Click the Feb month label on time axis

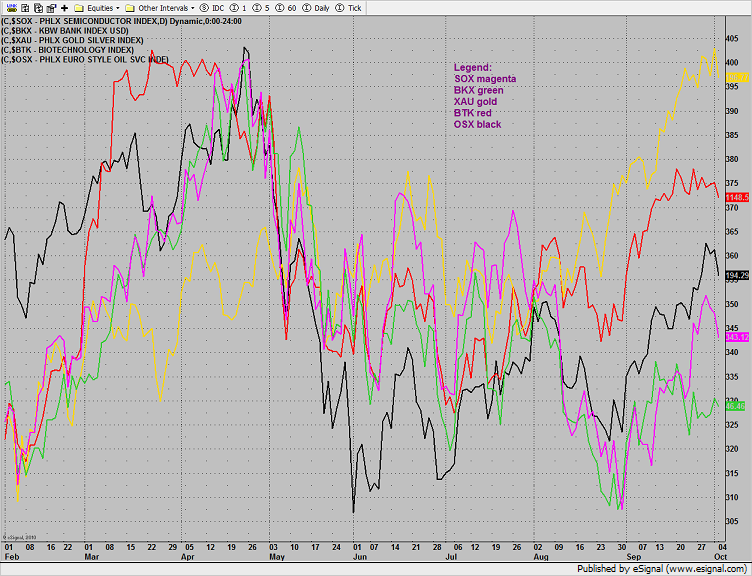click(x=12, y=557)
